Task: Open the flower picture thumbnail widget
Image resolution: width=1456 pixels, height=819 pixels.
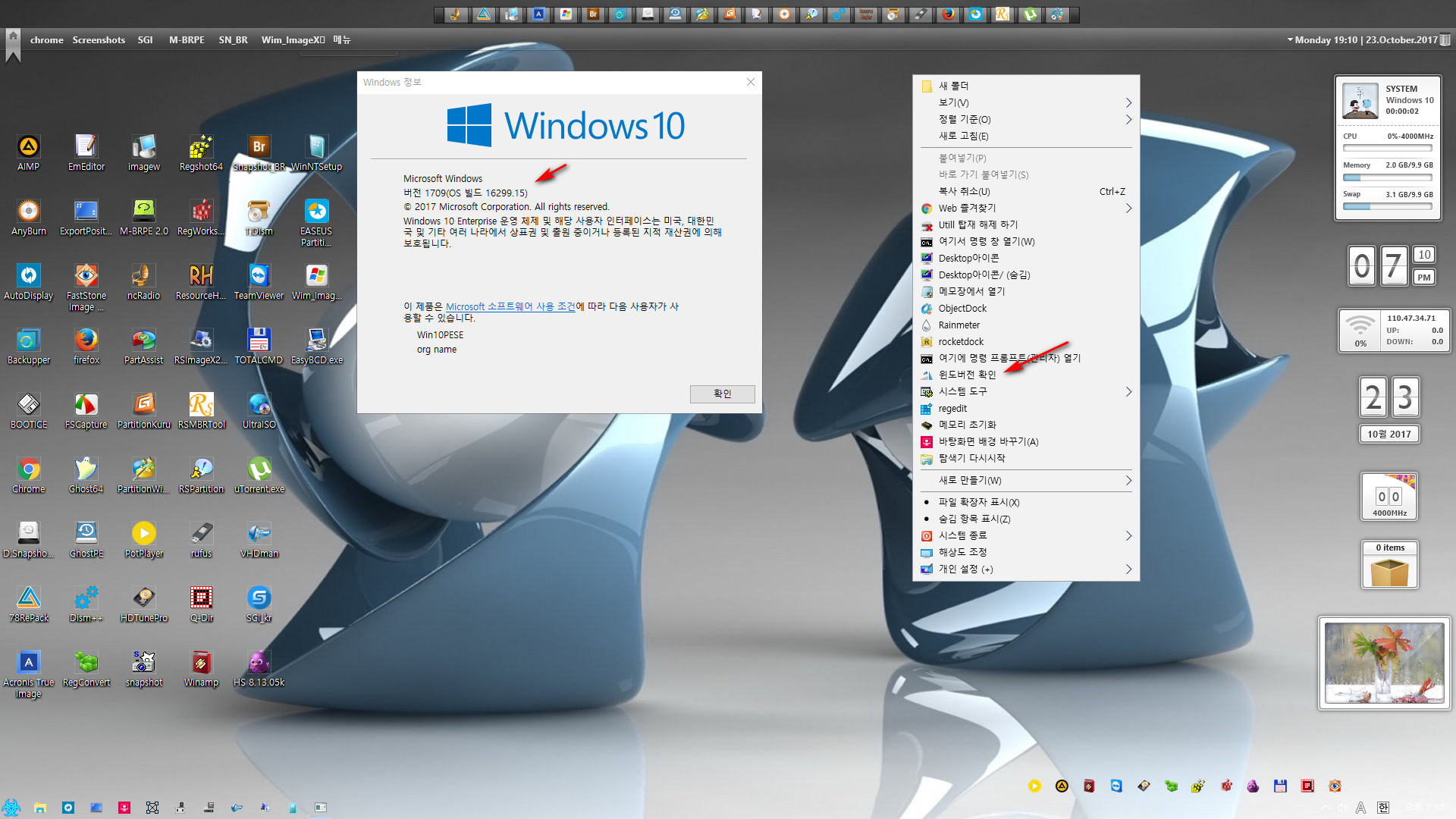Action: (1384, 663)
